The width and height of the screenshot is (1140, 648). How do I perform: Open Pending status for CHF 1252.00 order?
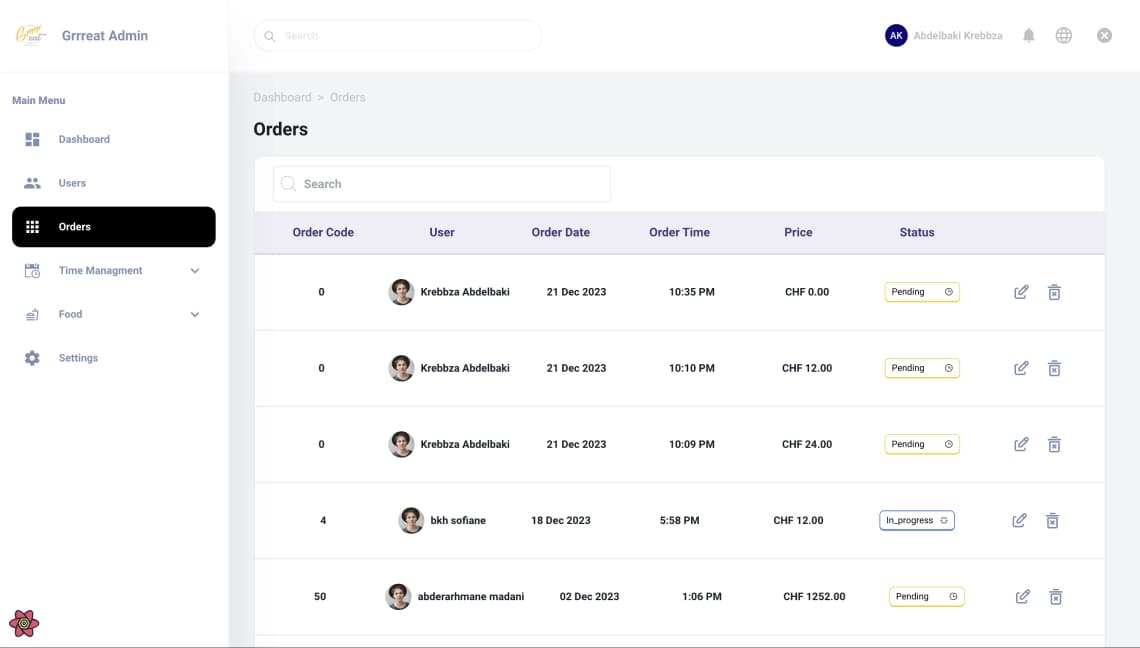[x=926, y=596]
